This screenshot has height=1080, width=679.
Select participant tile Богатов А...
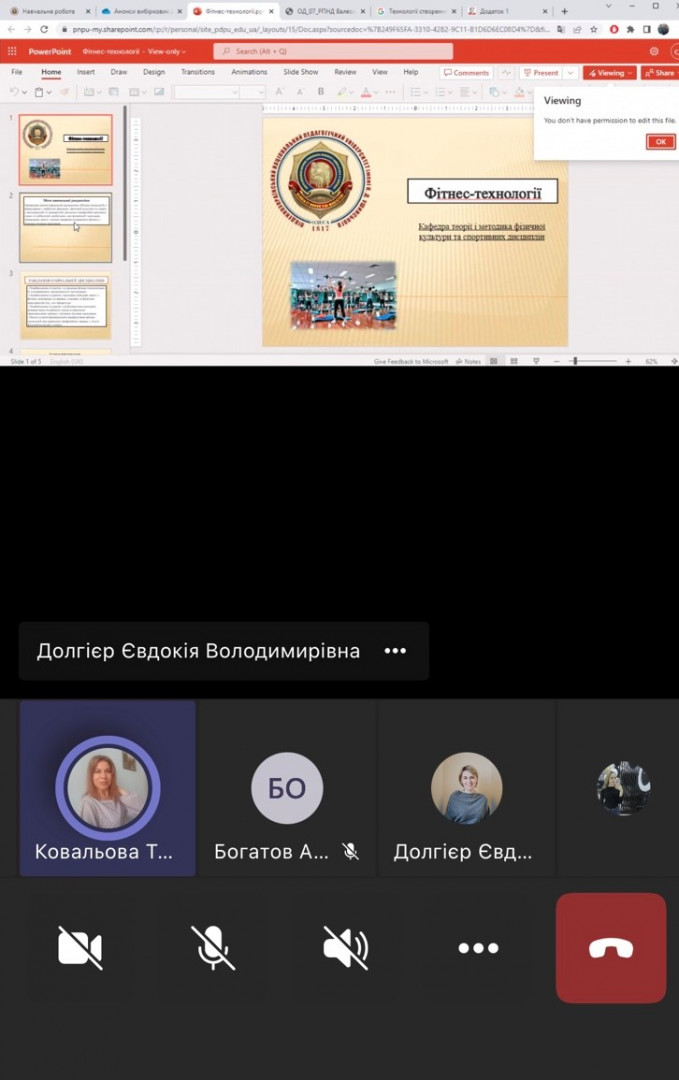coord(286,788)
